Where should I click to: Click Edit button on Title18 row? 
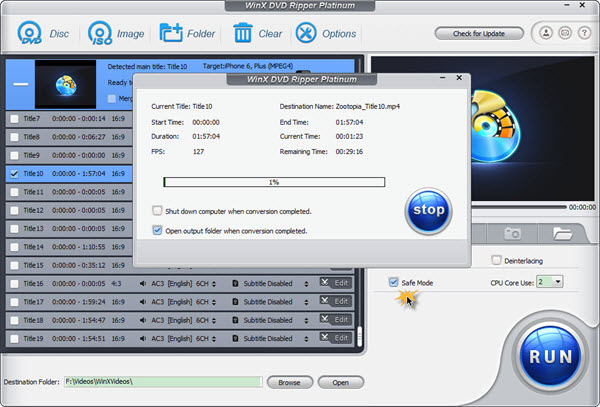(336, 319)
